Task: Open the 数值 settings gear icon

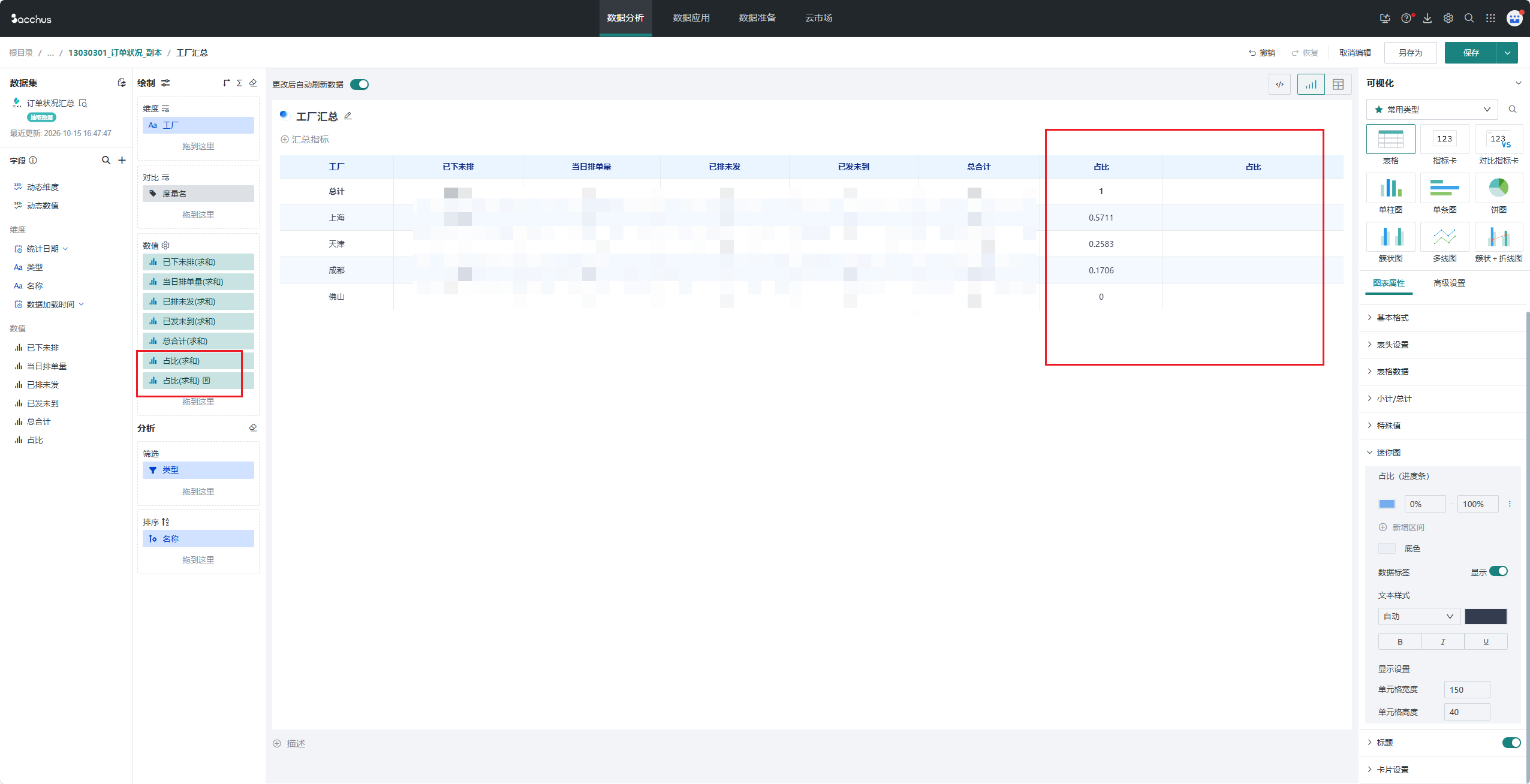Action: pyautogui.click(x=166, y=245)
